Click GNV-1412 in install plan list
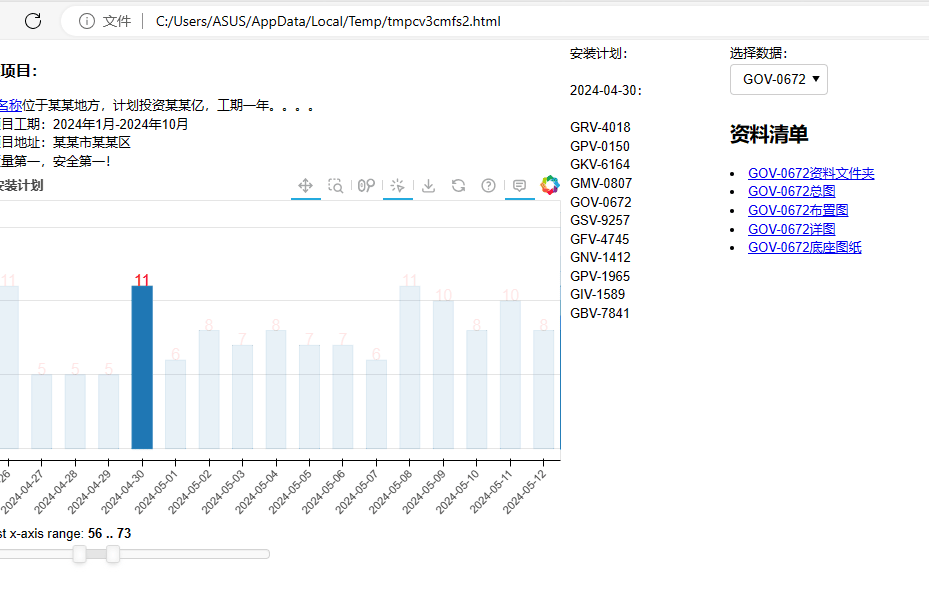Image resolution: width=929 pixels, height=602 pixels. [x=600, y=257]
